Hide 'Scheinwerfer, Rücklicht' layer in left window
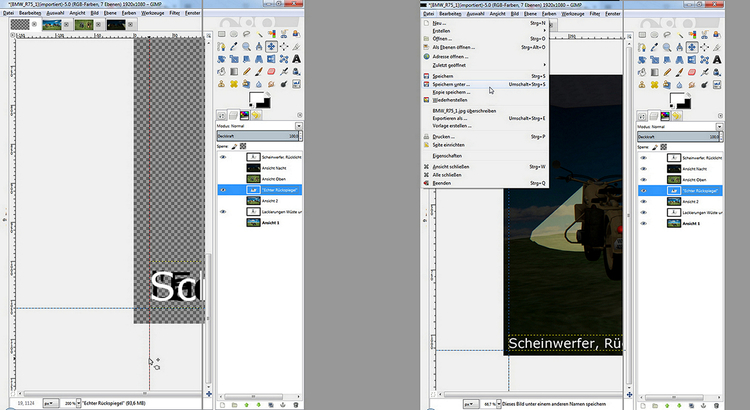750x410 pixels. point(223,157)
